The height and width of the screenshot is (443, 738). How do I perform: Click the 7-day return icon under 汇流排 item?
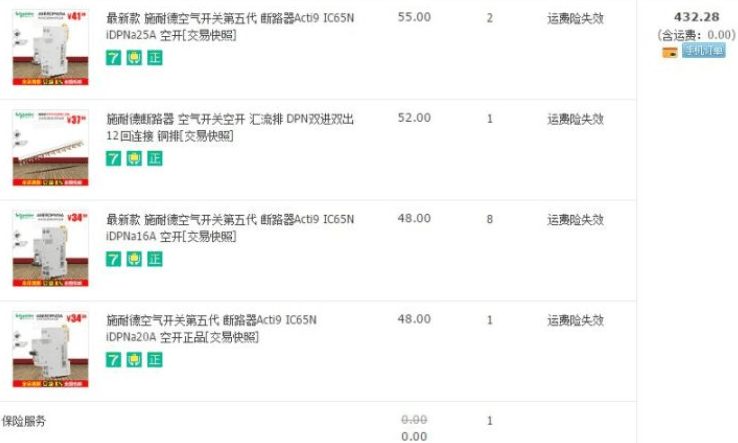[x=113, y=159]
